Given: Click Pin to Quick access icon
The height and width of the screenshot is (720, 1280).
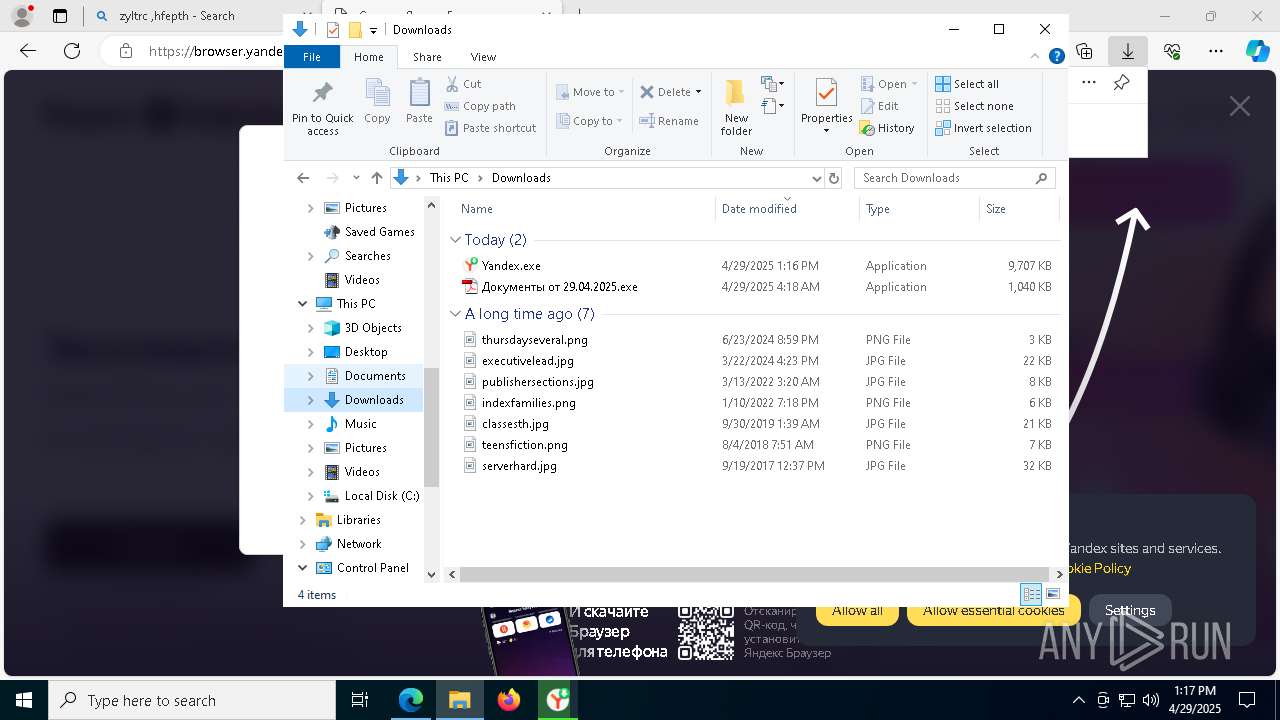Looking at the screenshot, I should tap(322, 108).
